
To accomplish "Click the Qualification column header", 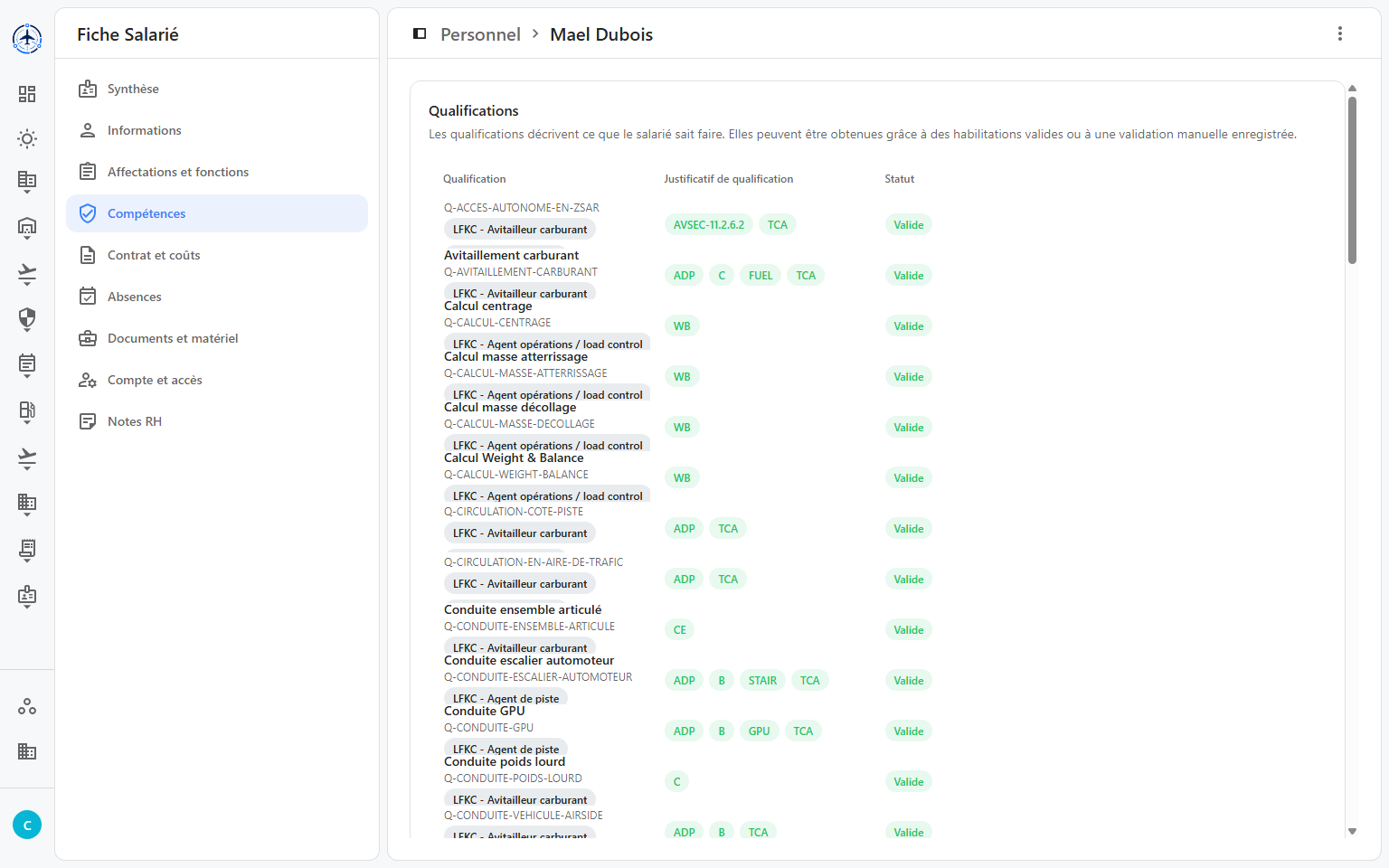I will [x=475, y=179].
